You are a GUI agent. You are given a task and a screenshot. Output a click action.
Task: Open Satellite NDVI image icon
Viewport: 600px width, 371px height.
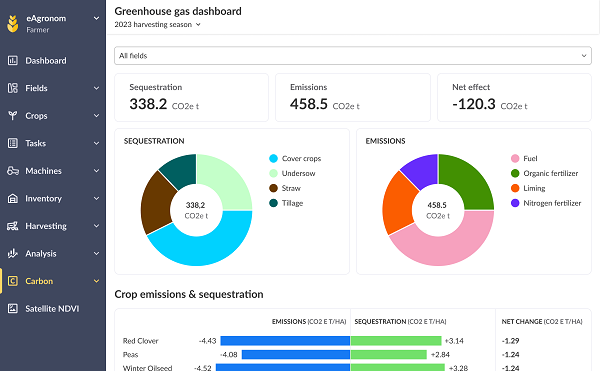(x=13, y=308)
